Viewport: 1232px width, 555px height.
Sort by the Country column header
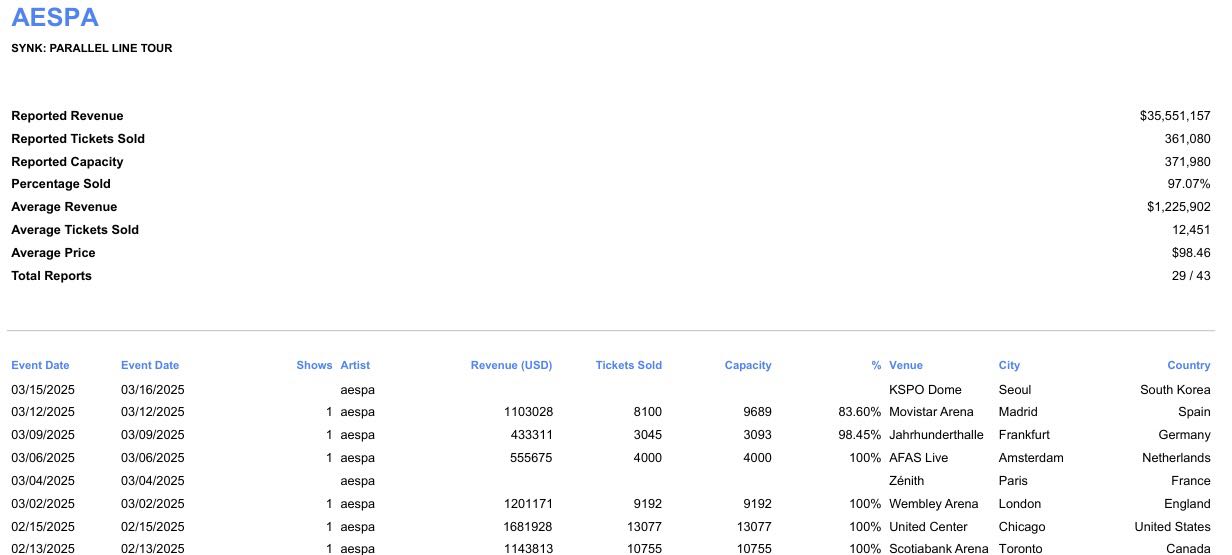coord(1189,365)
